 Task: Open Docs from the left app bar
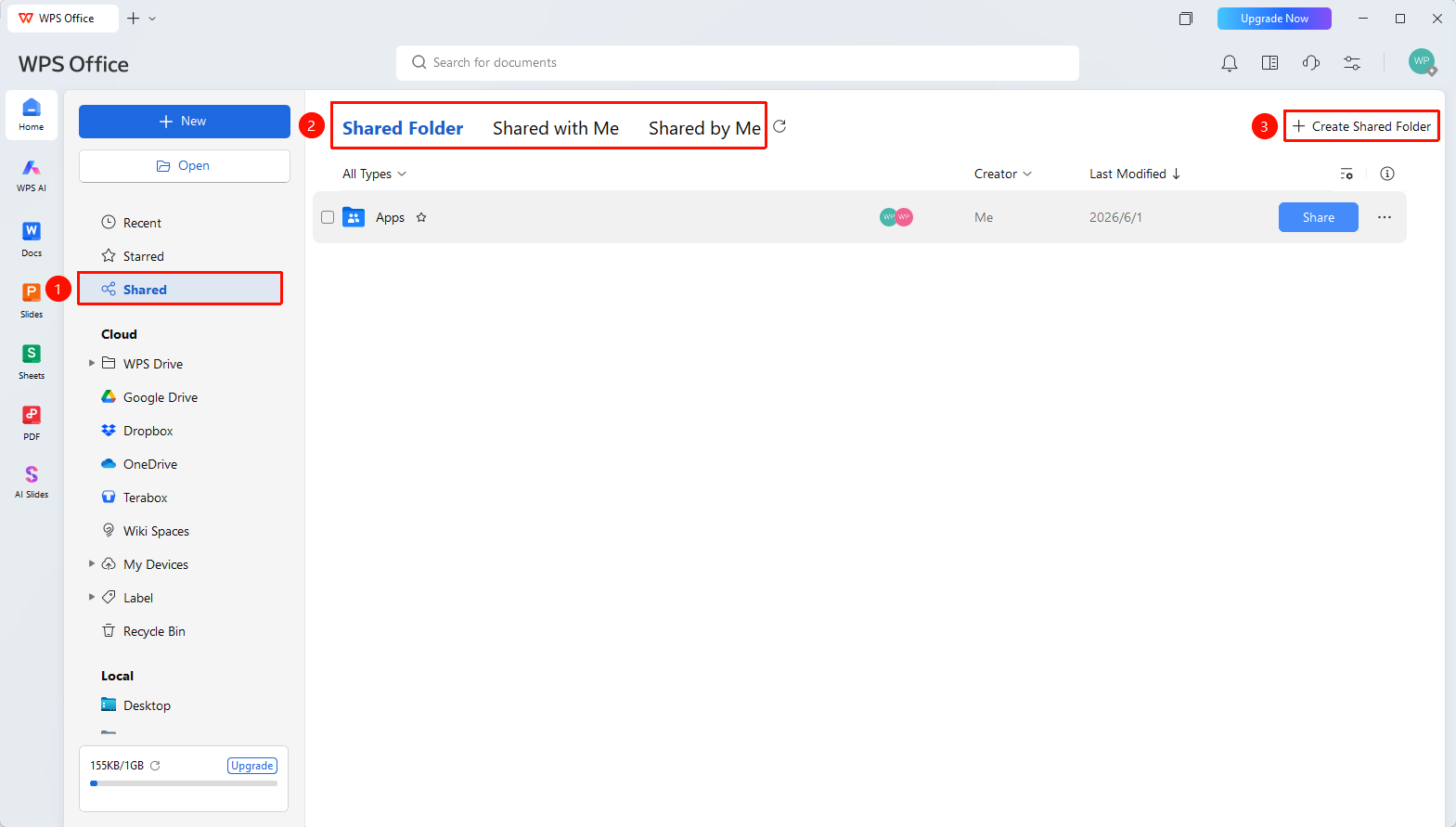[x=32, y=239]
